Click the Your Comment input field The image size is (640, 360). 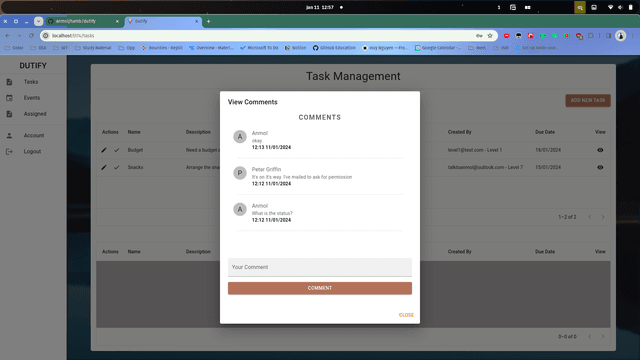click(320, 267)
